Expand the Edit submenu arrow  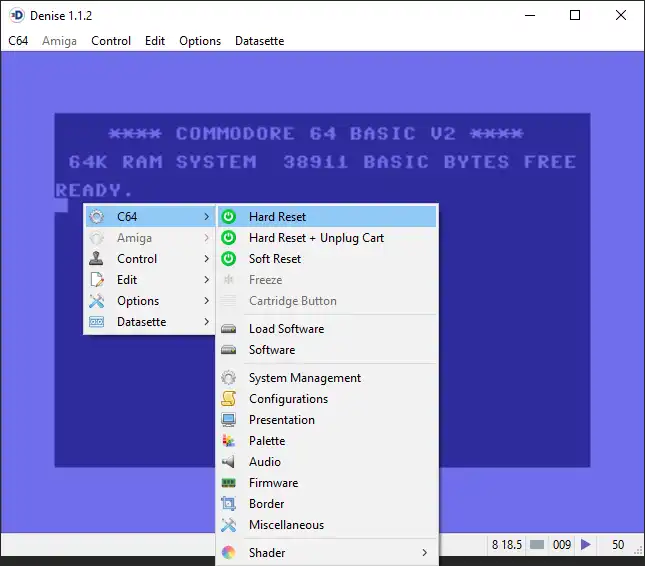[206, 279]
